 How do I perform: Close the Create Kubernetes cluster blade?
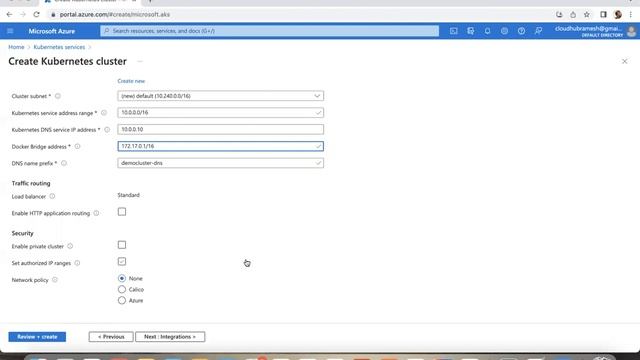[x=624, y=61]
